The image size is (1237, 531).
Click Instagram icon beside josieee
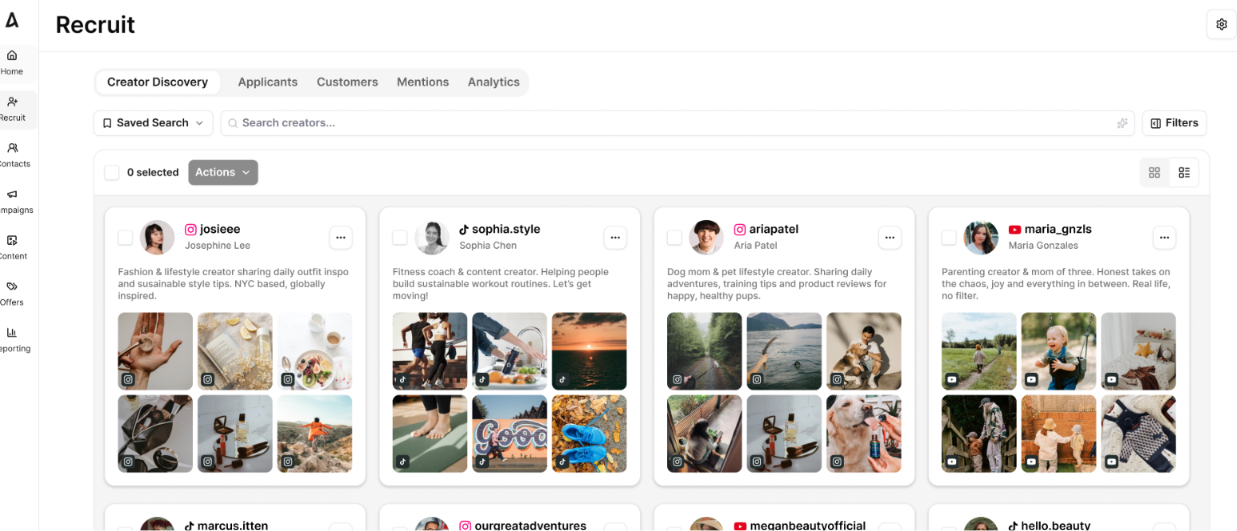190,229
